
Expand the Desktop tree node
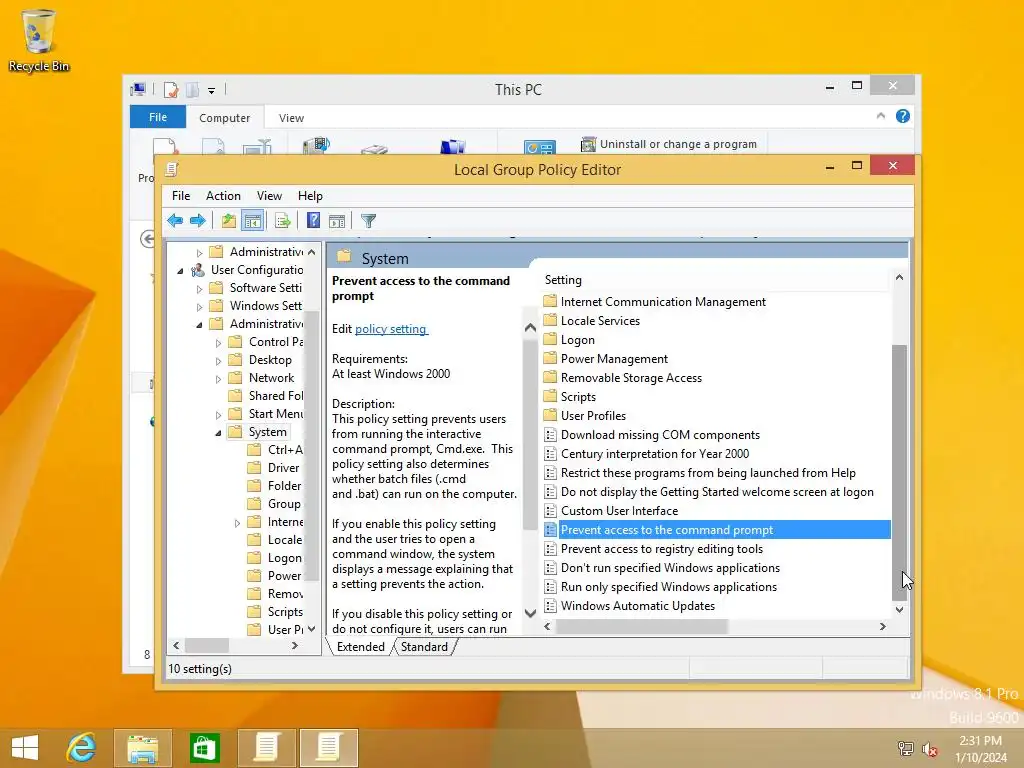click(x=219, y=360)
